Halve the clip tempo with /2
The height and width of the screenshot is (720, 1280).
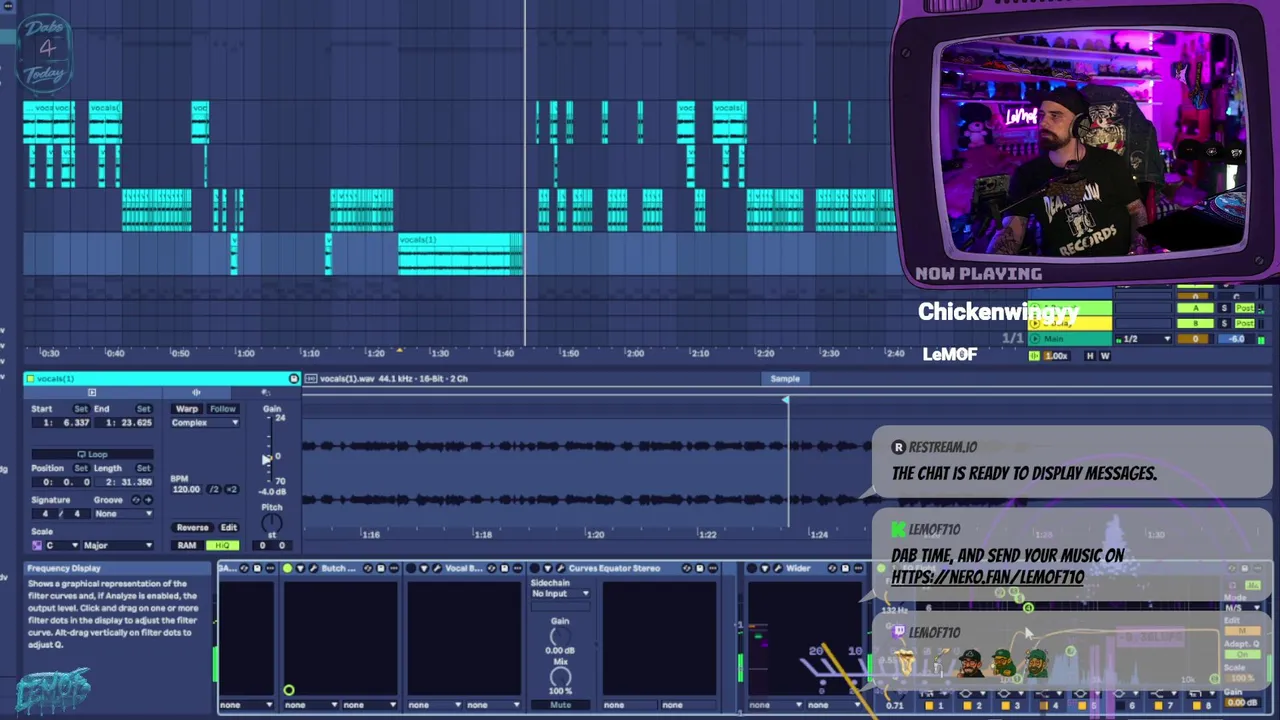coord(214,490)
